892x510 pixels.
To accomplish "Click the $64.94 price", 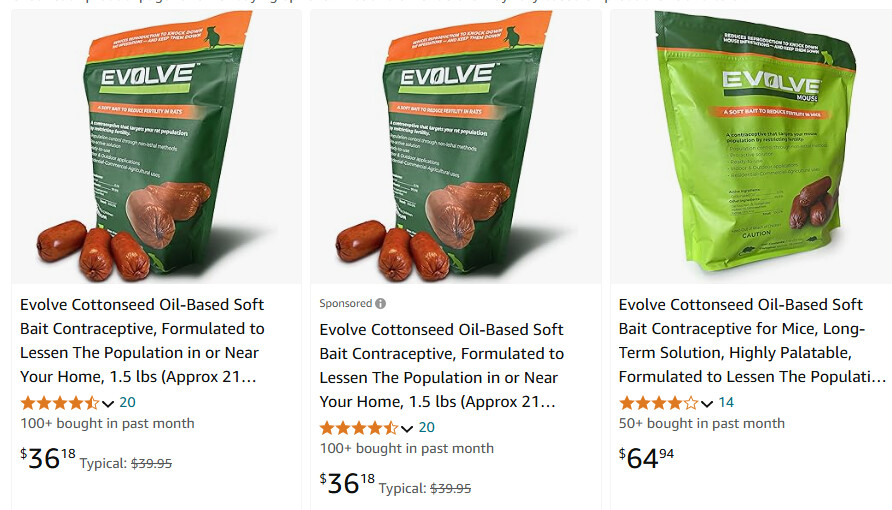I will [647, 458].
